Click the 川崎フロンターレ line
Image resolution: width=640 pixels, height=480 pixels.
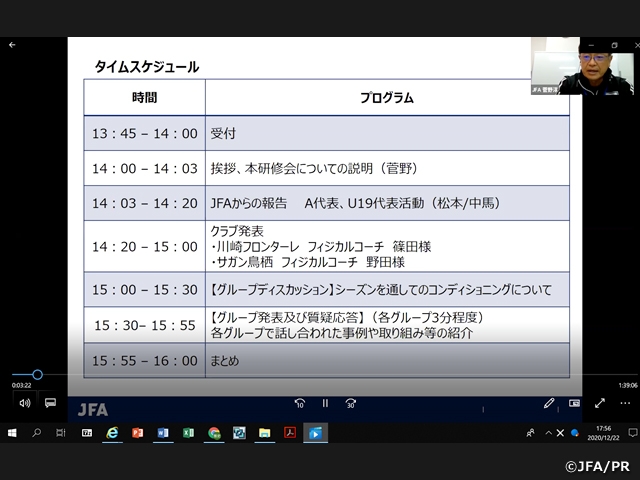(321, 247)
